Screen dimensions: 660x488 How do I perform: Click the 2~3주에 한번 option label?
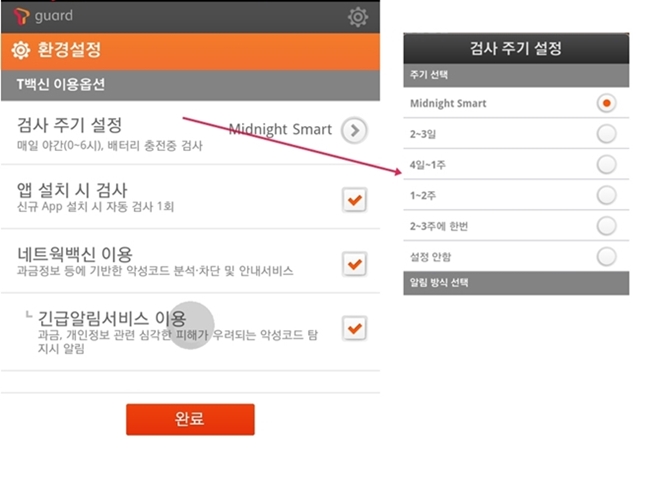439,227
